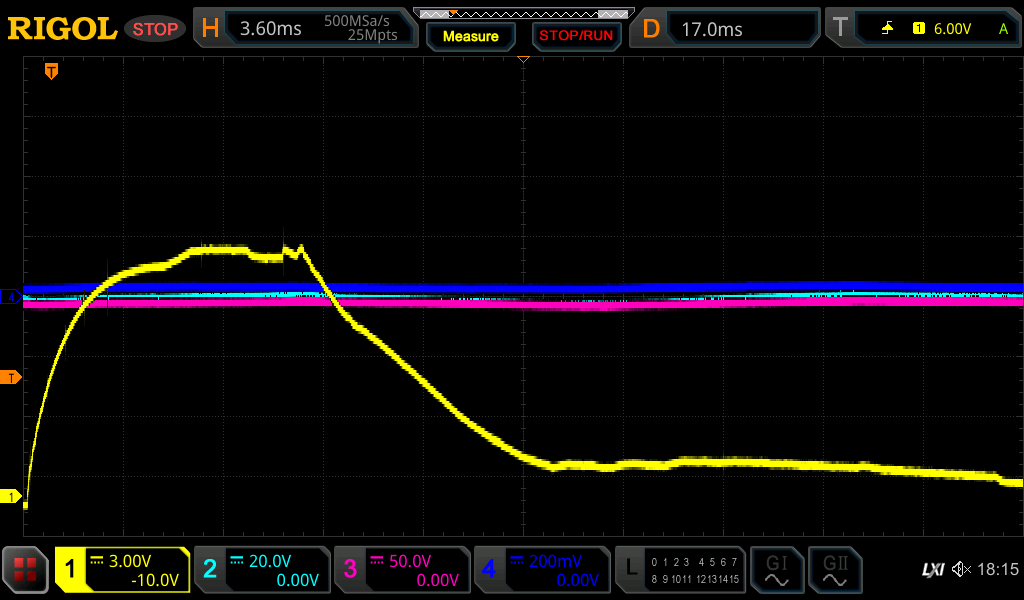Image resolution: width=1024 pixels, height=600 pixels.
Task: Open trigger settings showing 6.00V
Action: tap(922, 29)
